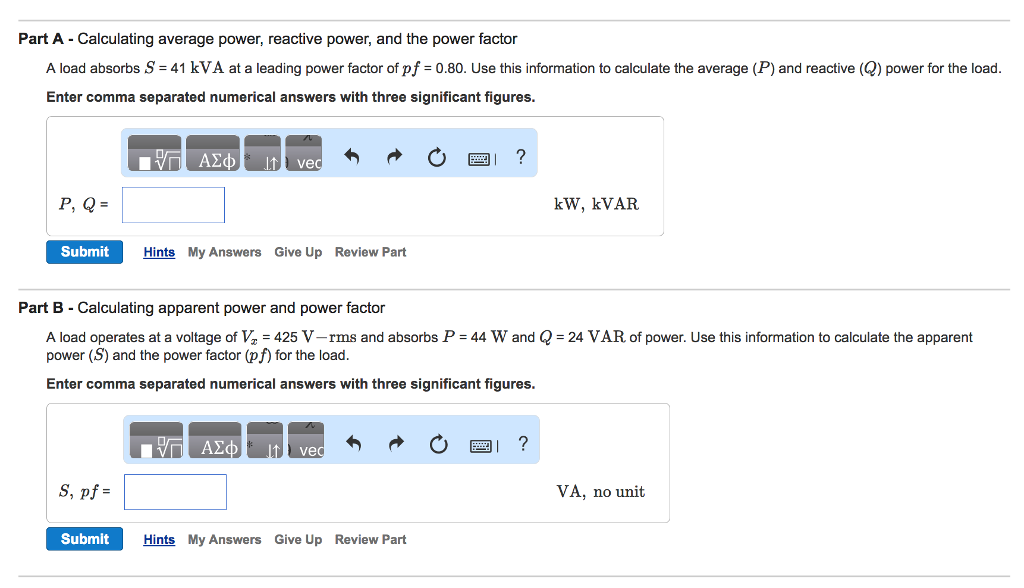Image resolution: width=1024 pixels, height=588 pixels.
Task: Open Hints for Part A
Action: (158, 251)
